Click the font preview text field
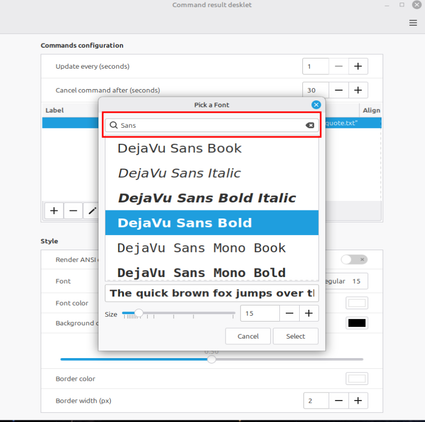The width and height of the screenshot is (425, 422). 212,293
